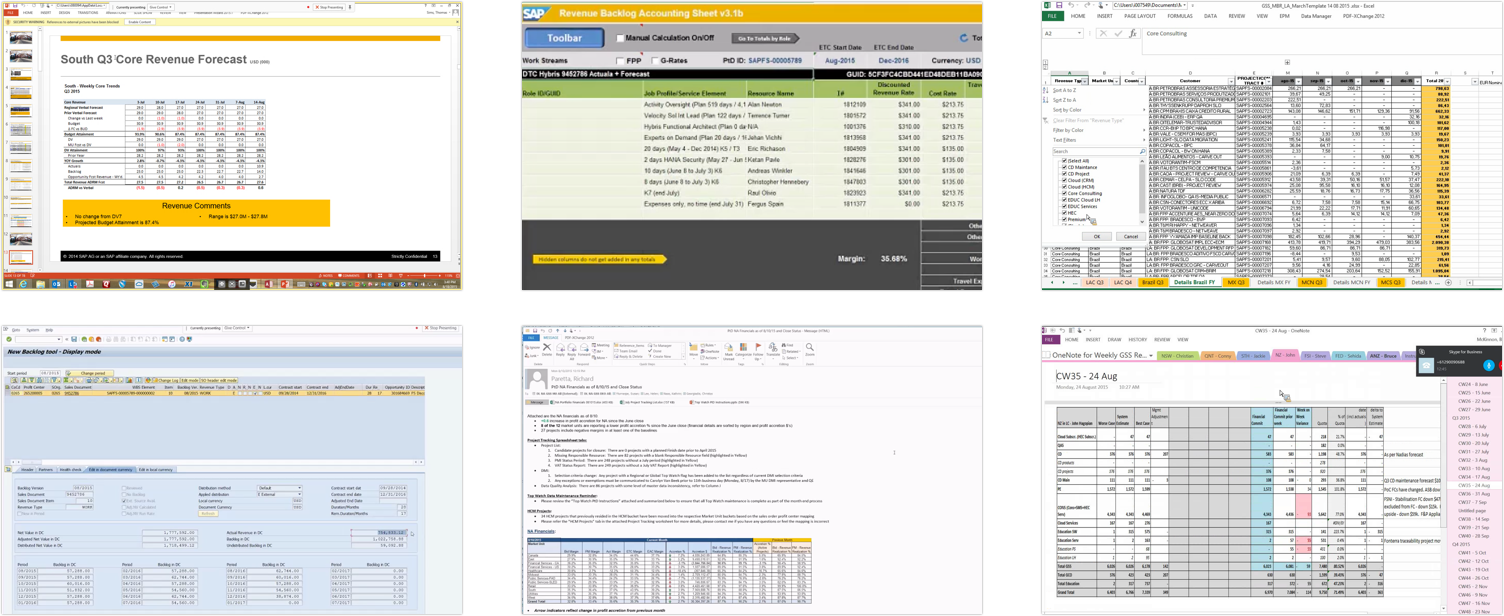This screenshot has height=616, width=1504.
Task: Uncheck CD Maintance in the filter list
Action: point(1063,167)
